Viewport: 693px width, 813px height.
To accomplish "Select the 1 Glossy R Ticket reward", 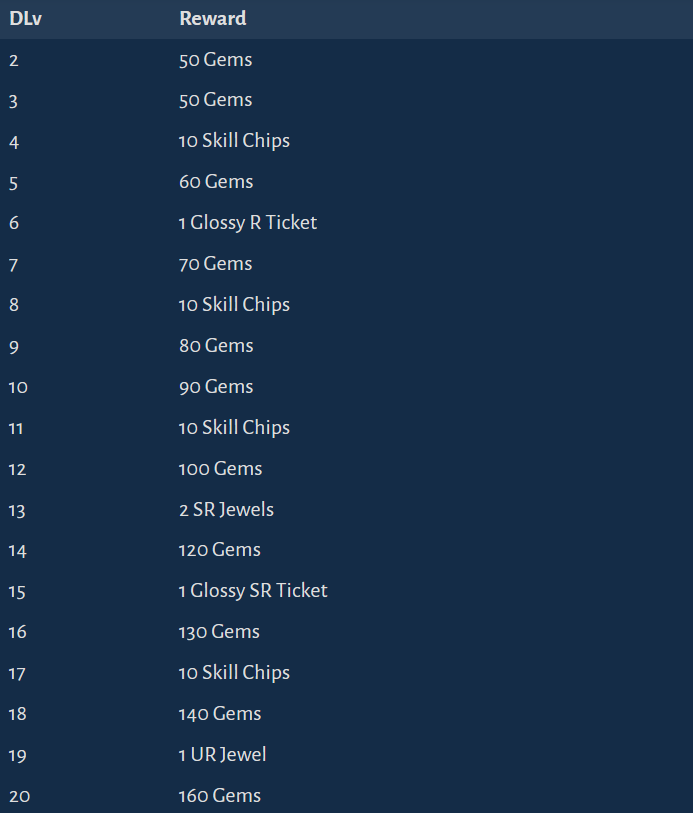I will (x=248, y=223).
